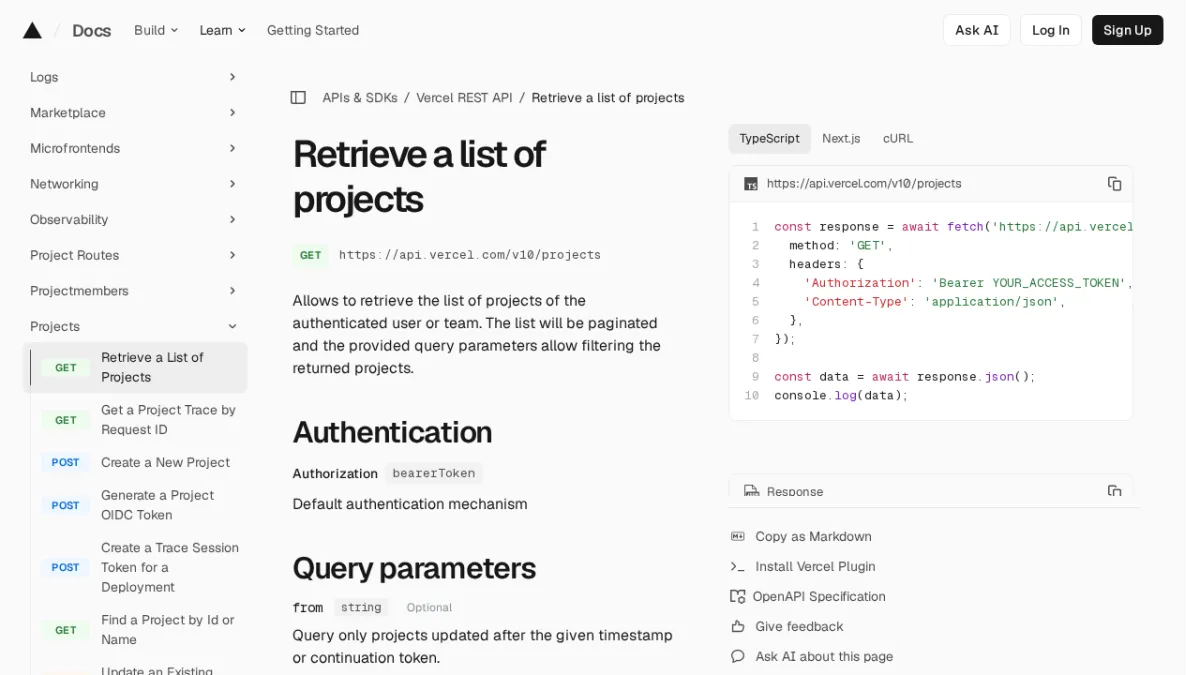The height and width of the screenshot is (675, 1200).
Task: Click the Install Vercel Plugin terminal icon
Action: tap(738, 566)
